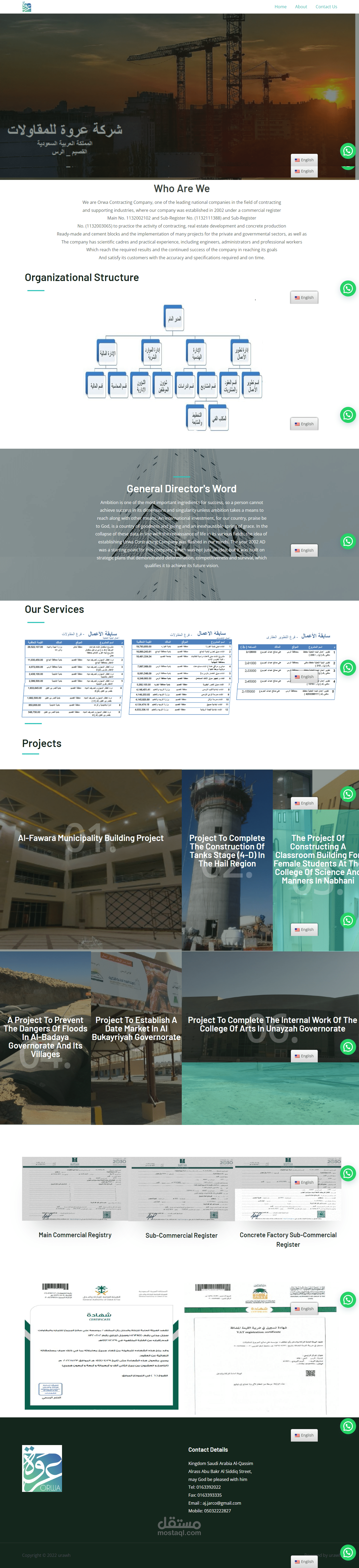Open WhatsApp chat icon on the hero banner
The width and height of the screenshot is (359, 1568).
(348, 151)
